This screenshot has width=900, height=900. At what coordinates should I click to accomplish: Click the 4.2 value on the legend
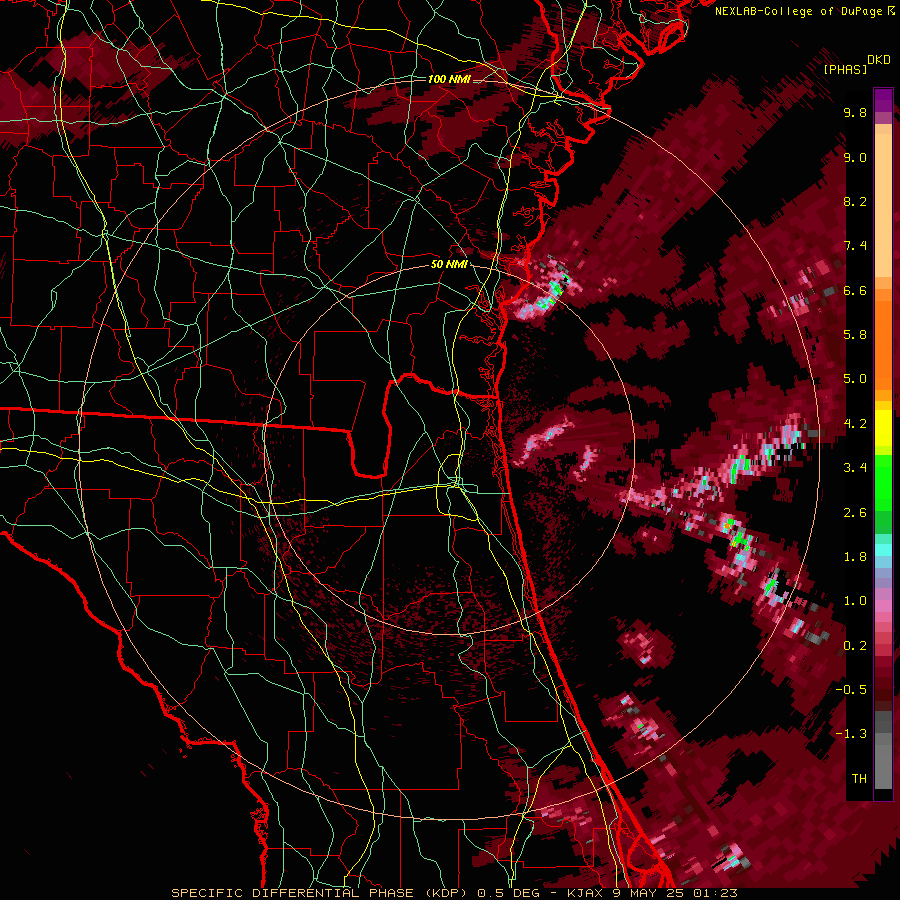855,424
